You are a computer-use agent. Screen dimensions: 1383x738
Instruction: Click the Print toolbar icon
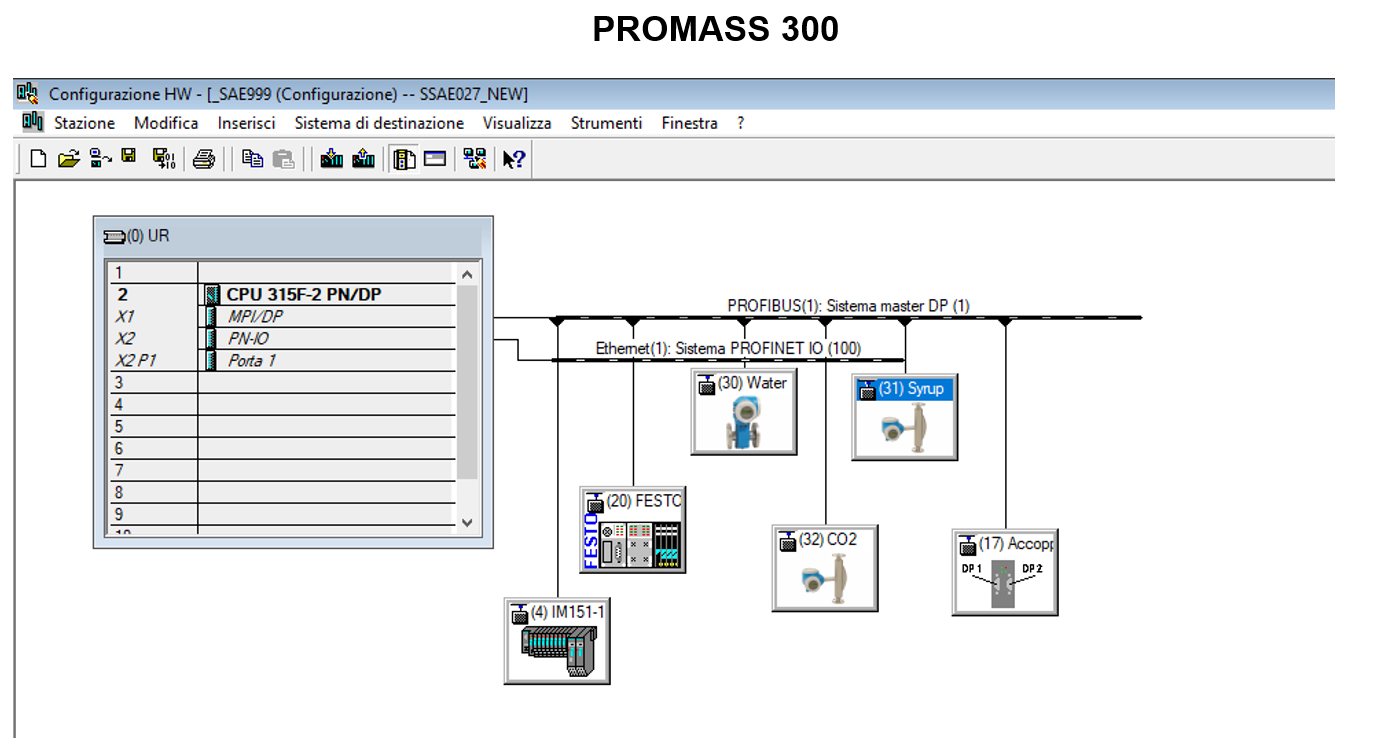tap(204, 158)
